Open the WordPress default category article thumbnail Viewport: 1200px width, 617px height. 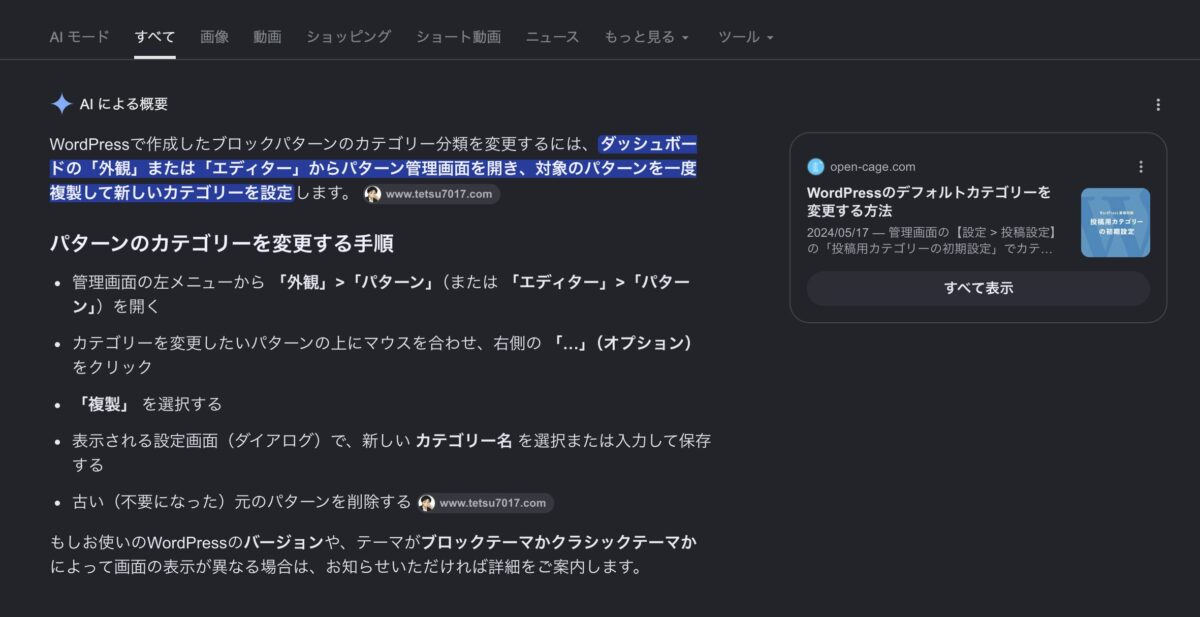[1115, 223]
